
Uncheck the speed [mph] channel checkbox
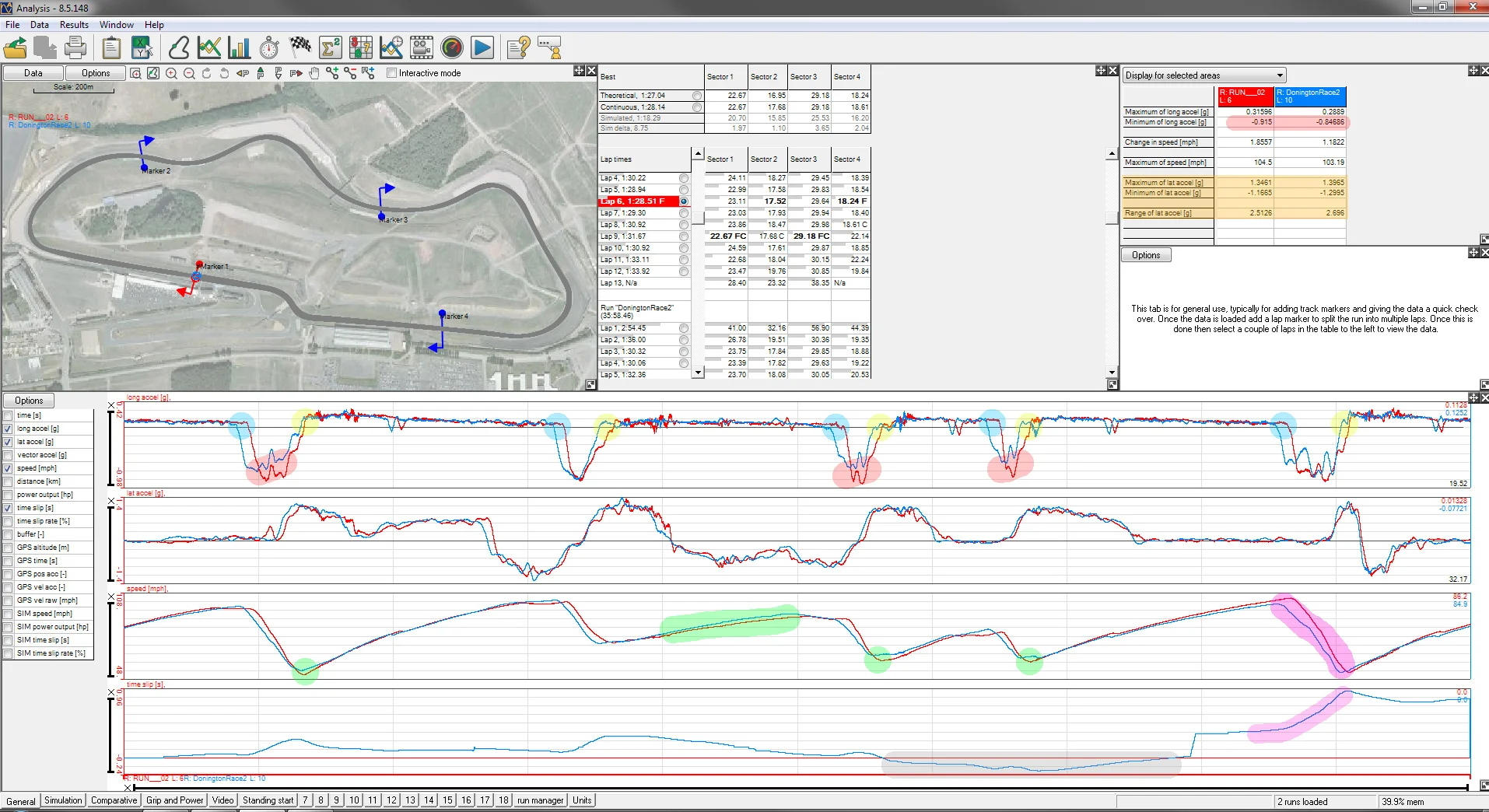[9, 468]
